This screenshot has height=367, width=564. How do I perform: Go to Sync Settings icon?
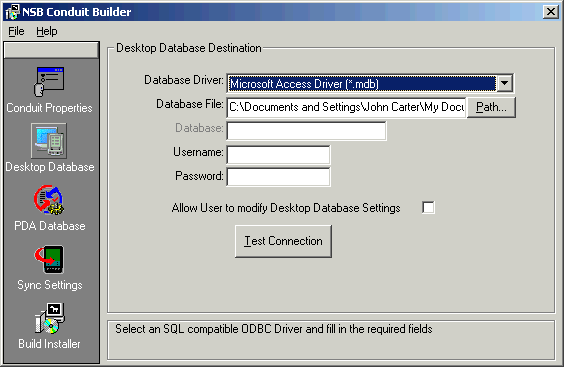coord(49,259)
